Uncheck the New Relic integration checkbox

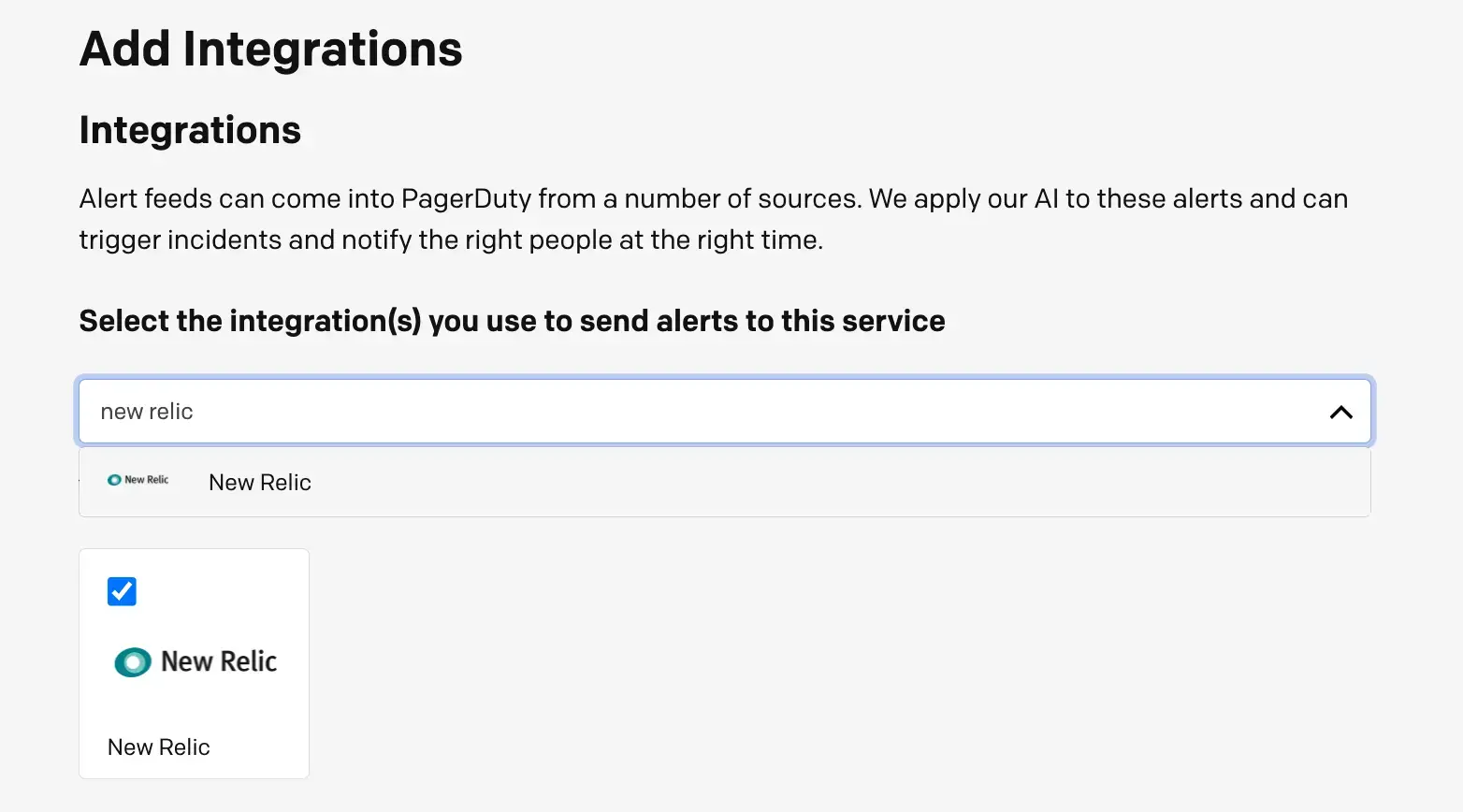(122, 591)
